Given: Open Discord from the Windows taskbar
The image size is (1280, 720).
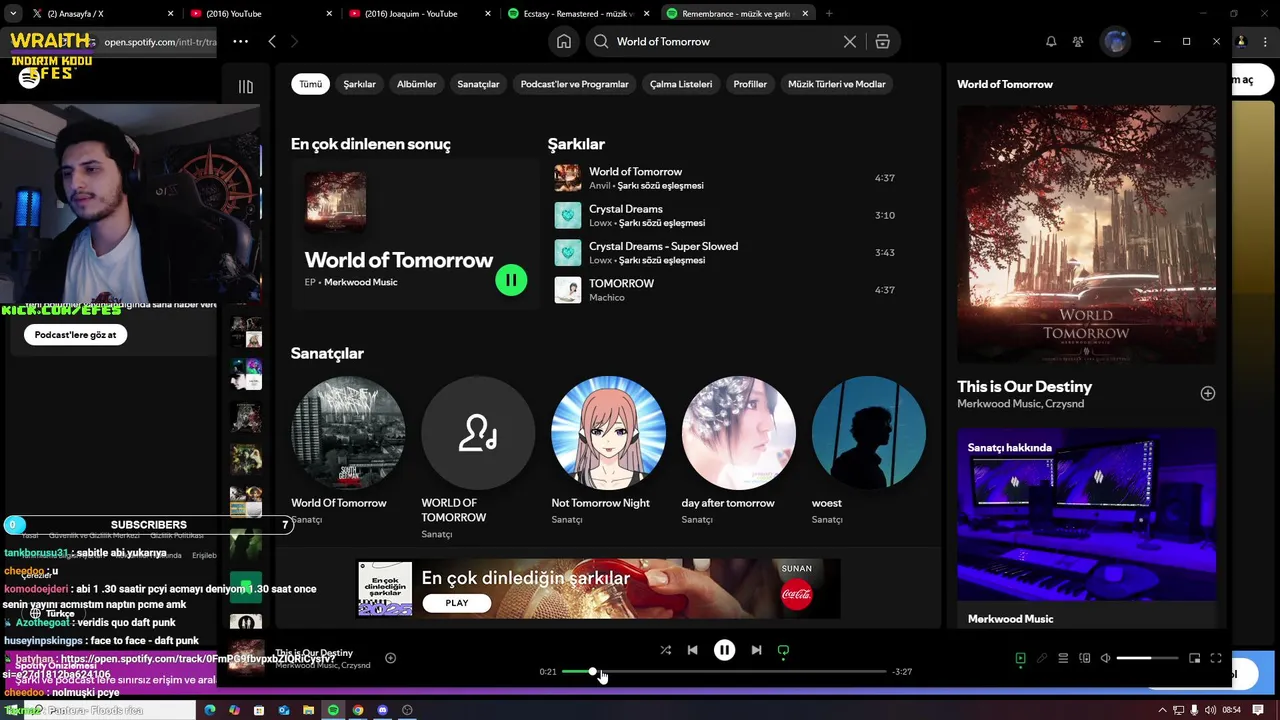Looking at the screenshot, I should point(382,710).
